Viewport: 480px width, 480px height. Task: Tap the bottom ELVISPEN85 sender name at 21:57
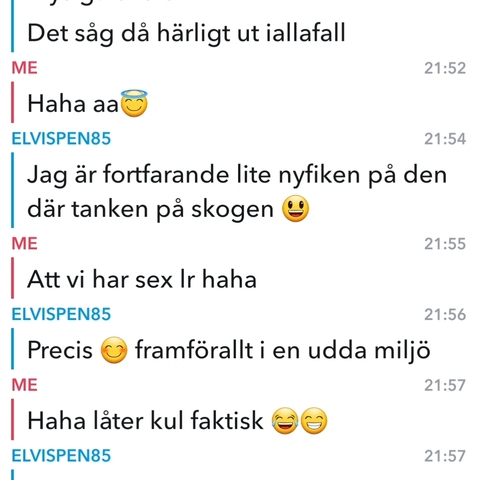click(x=61, y=456)
